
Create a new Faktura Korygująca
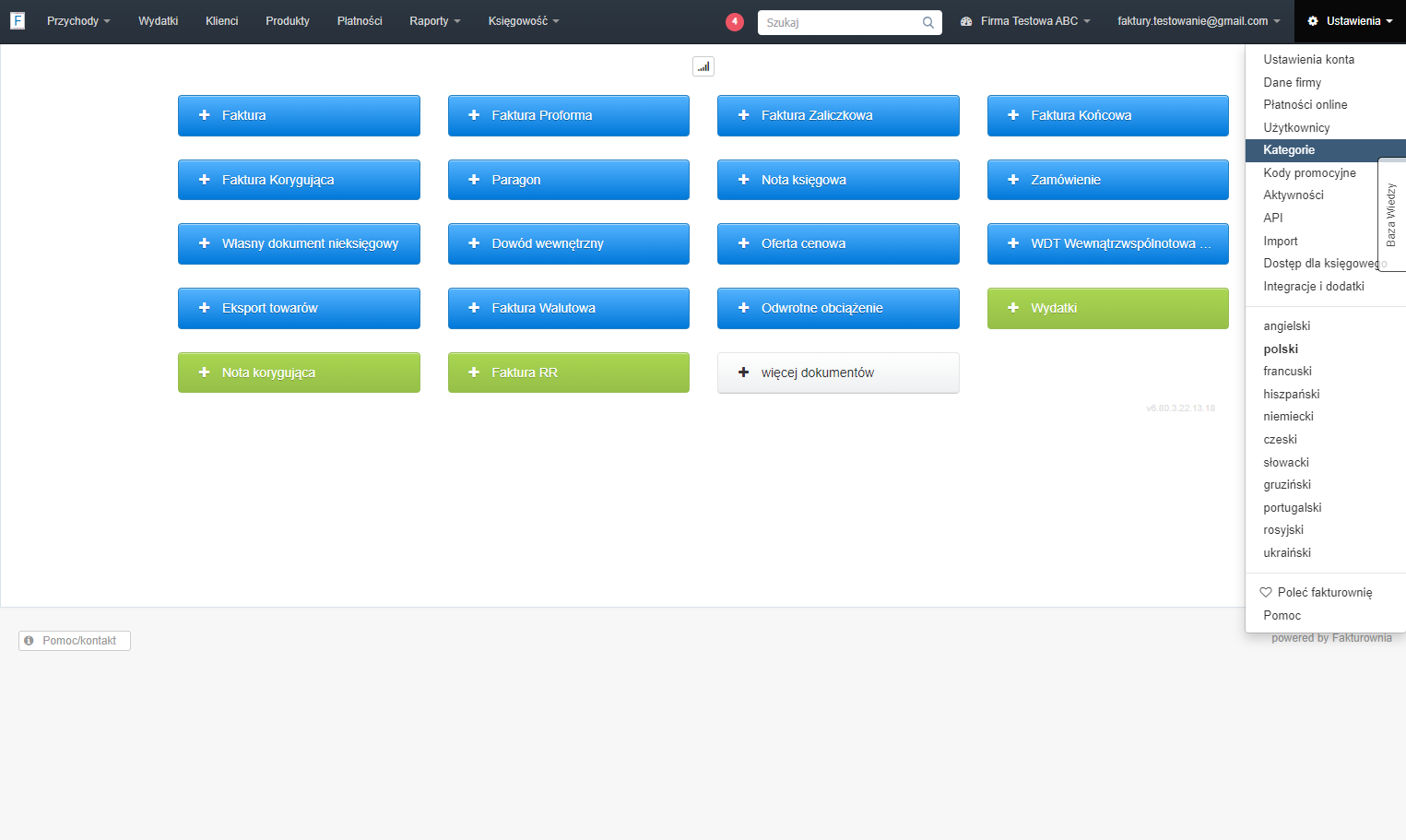pyautogui.click(x=299, y=180)
